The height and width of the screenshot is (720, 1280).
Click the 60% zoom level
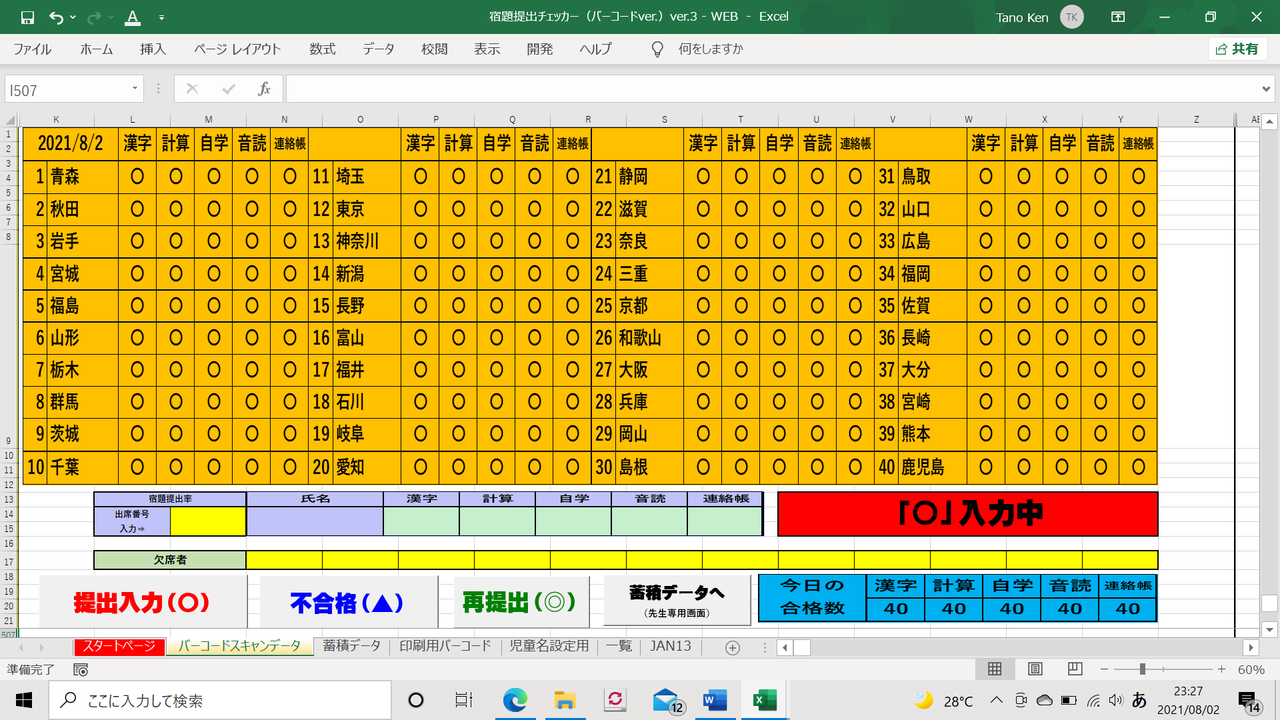tap(1250, 669)
